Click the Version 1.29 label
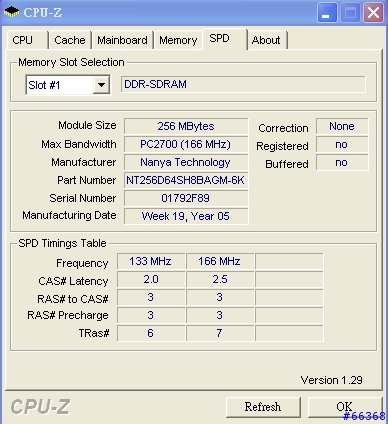388x424 pixels. pyautogui.click(x=331, y=380)
